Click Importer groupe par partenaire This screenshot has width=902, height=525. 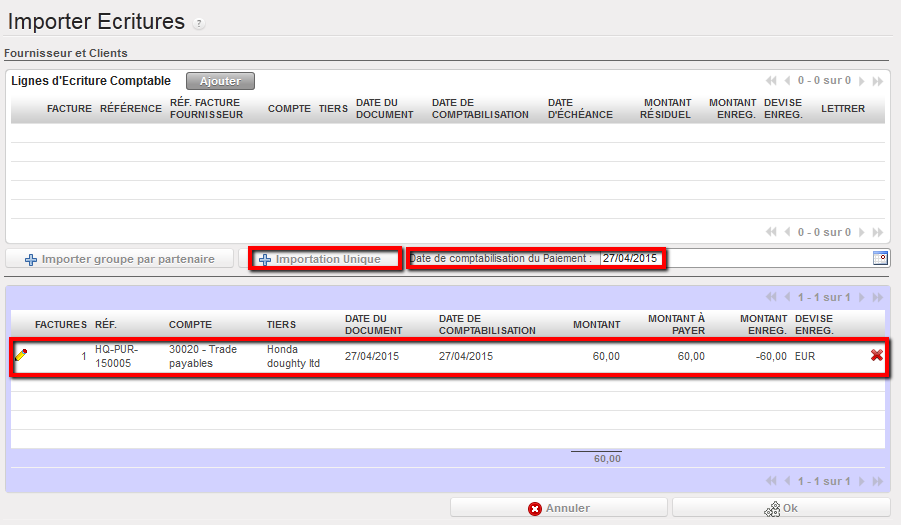click(x=120, y=259)
